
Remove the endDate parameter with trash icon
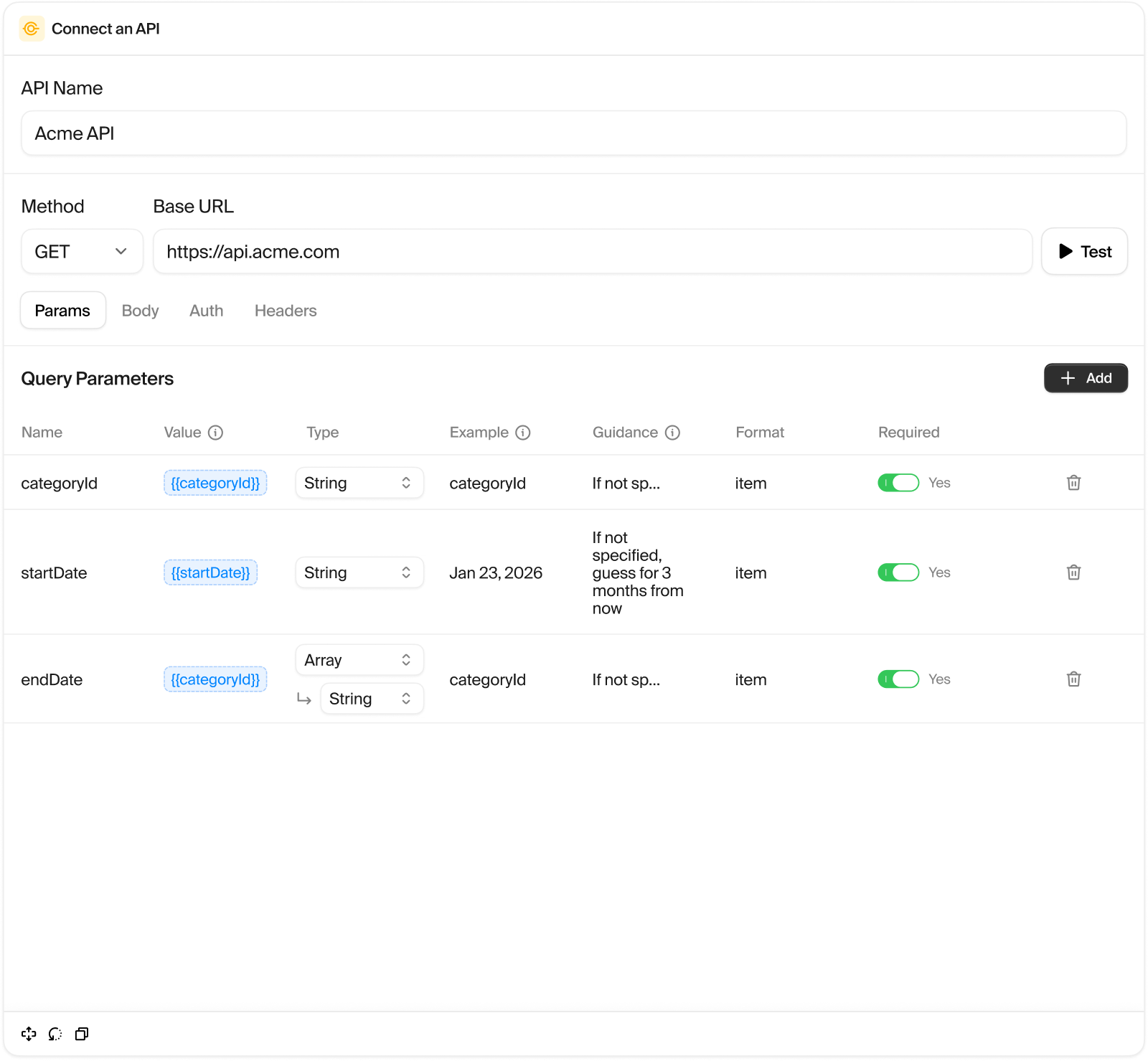(1073, 679)
